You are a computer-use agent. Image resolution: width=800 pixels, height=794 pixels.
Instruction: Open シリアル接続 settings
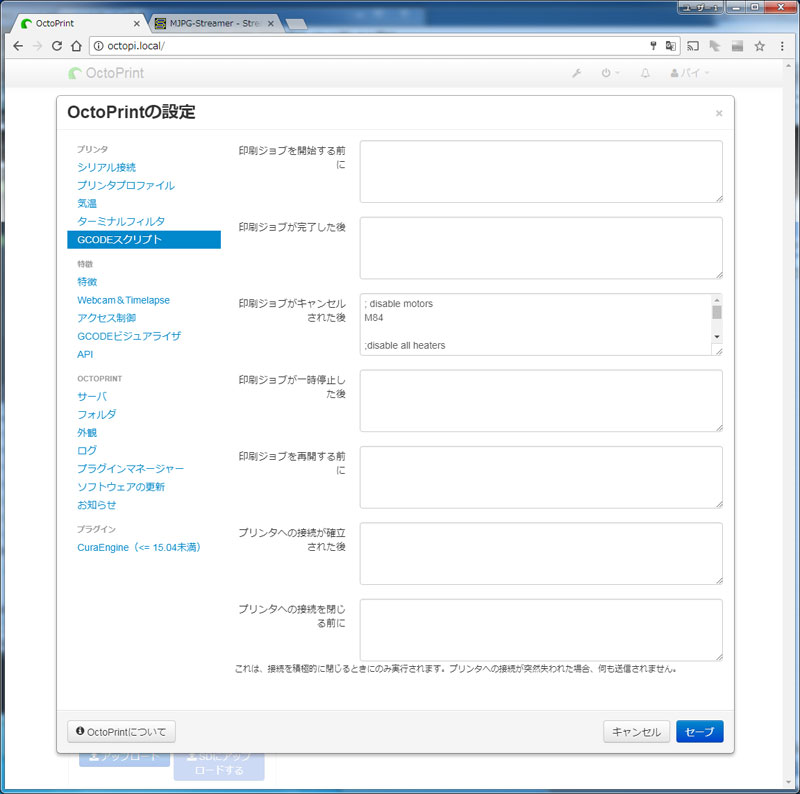(107, 167)
